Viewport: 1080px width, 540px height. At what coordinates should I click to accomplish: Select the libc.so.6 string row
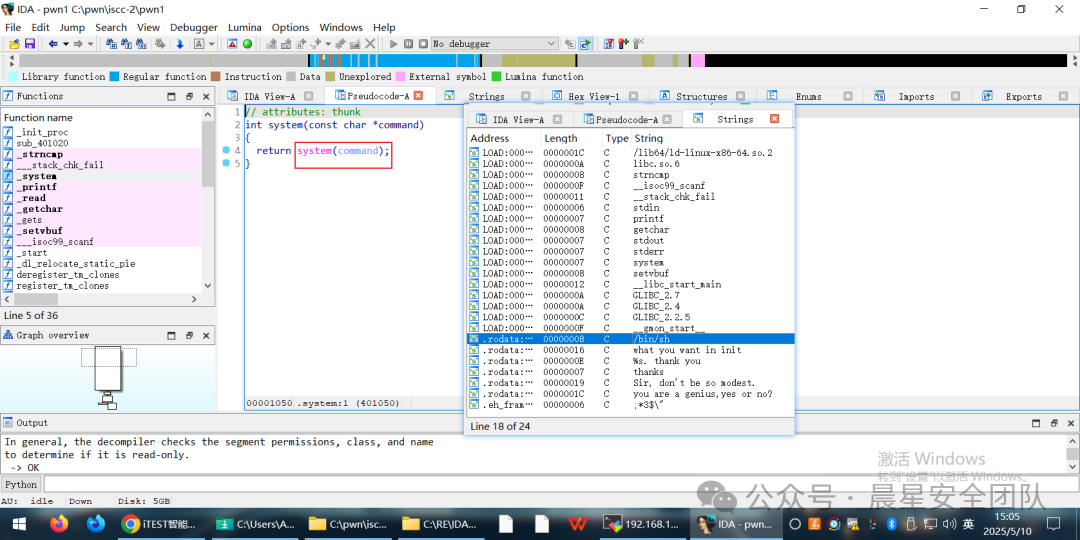click(630, 164)
